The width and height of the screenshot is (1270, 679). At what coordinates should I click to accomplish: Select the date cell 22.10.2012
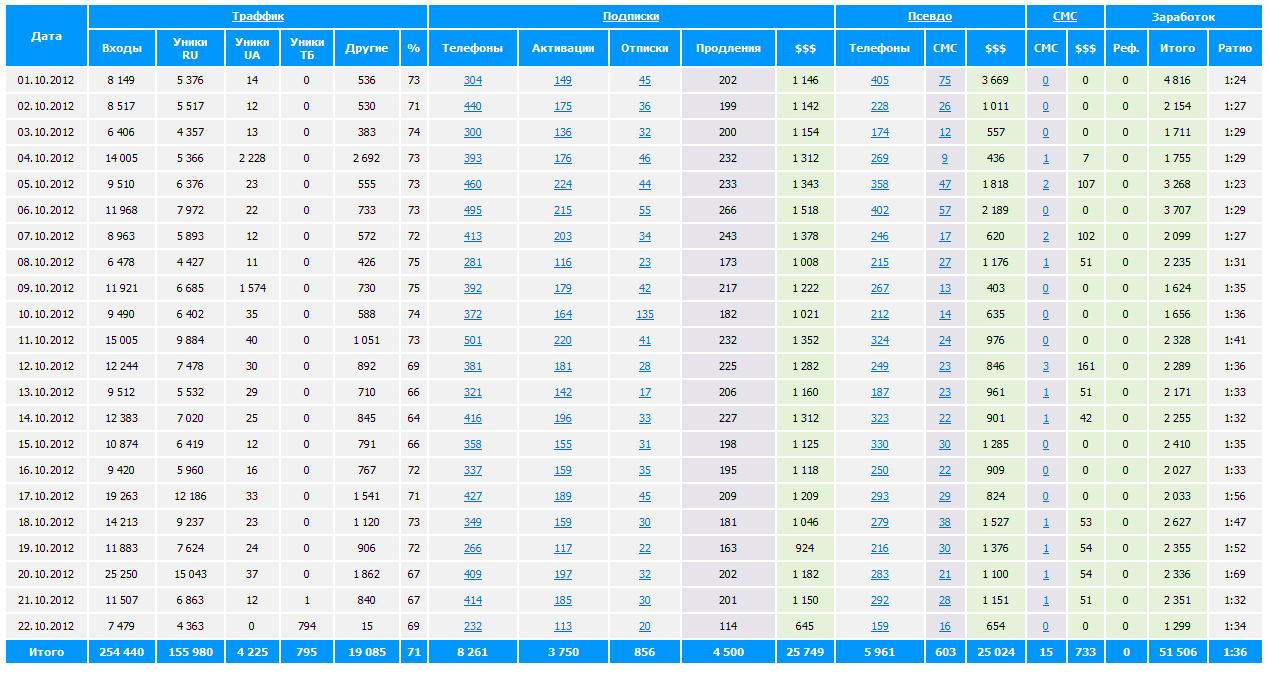coord(46,626)
